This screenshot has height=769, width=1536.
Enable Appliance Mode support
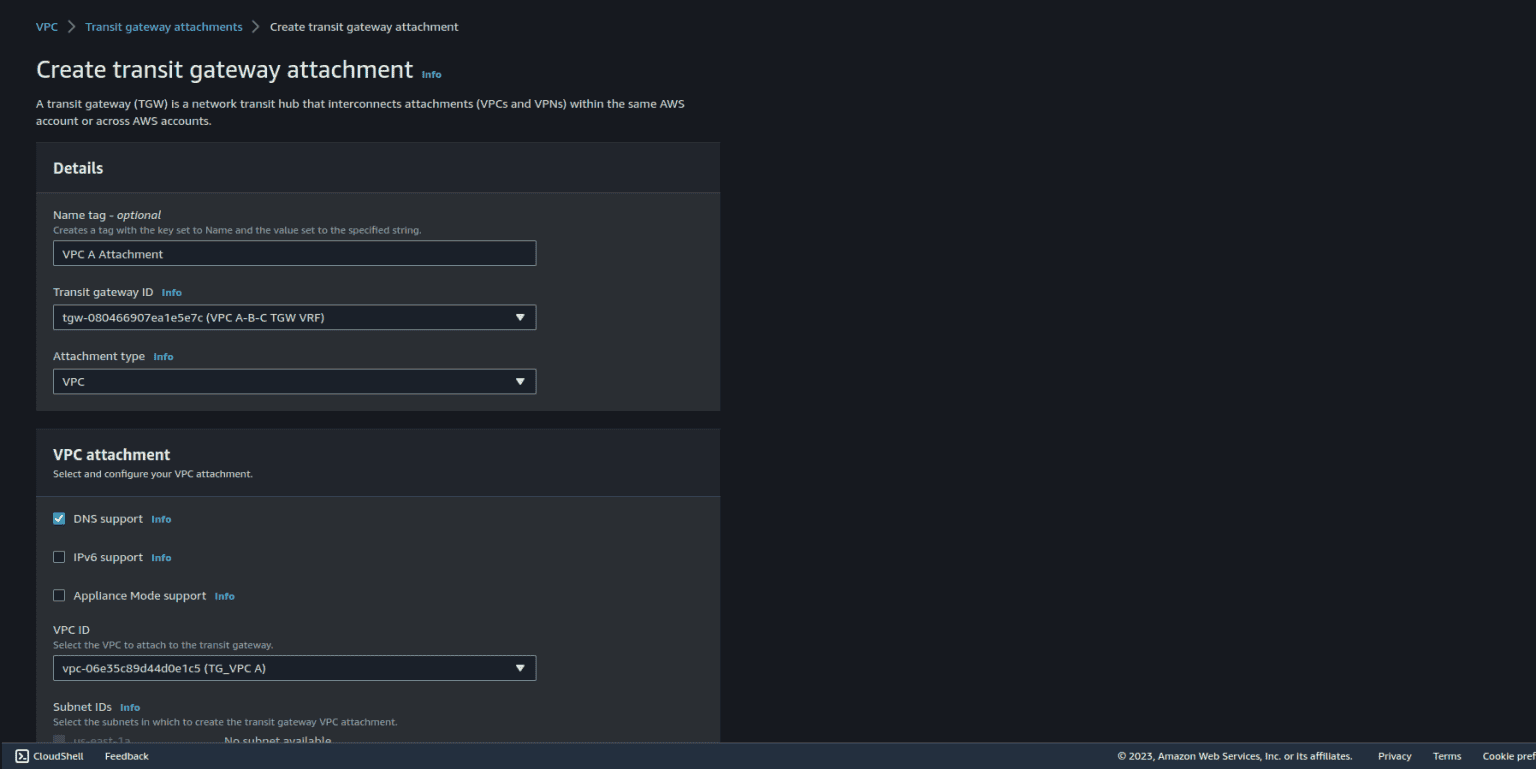(x=59, y=595)
